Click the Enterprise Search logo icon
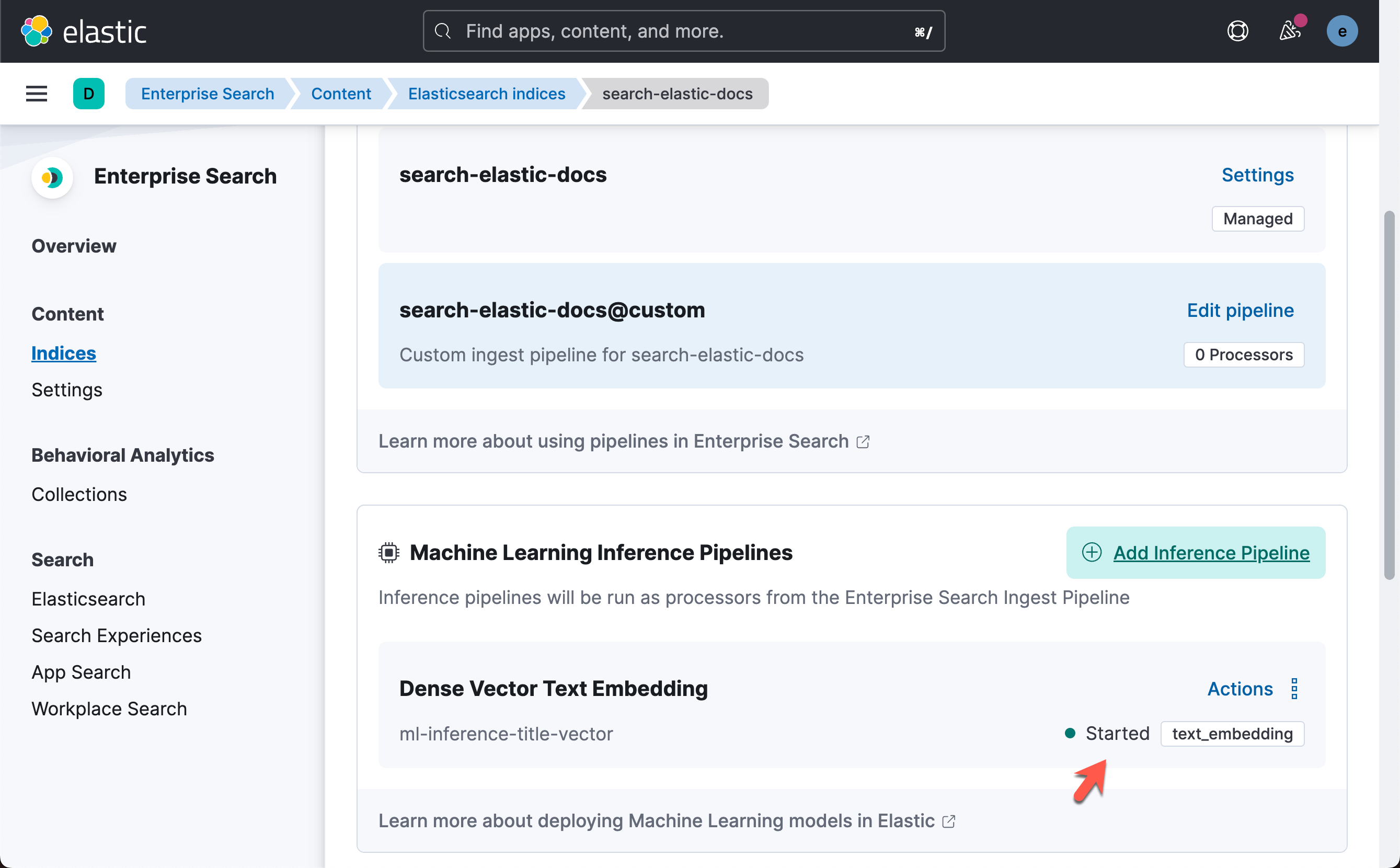The height and width of the screenshot is (868, 1400). coord(52,177)
